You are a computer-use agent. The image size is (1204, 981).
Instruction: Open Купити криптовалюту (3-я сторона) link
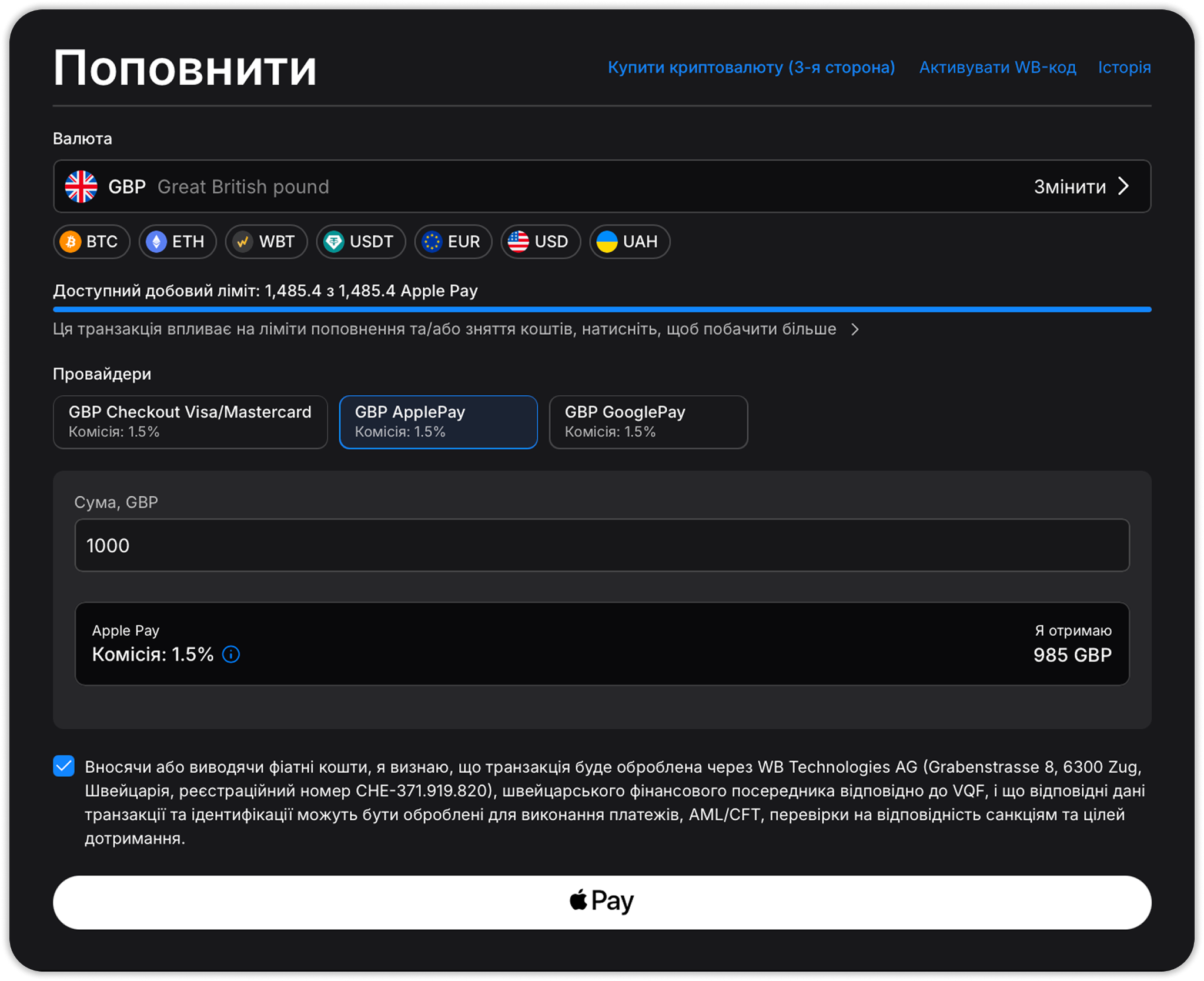pyautogui.click(x=751, y=68)
